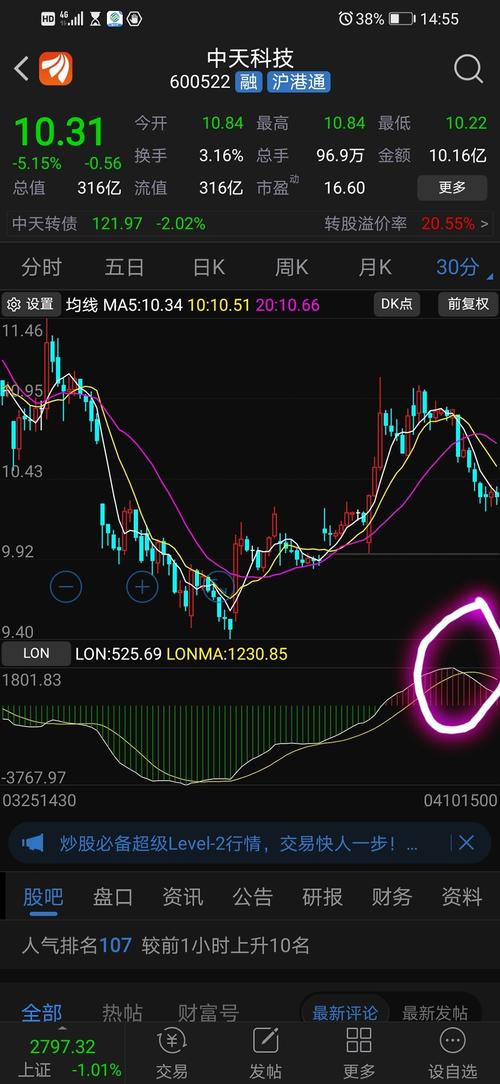Select the 盘口 tab
Screen dimensions: 500x1084
[x=113, y=897]
